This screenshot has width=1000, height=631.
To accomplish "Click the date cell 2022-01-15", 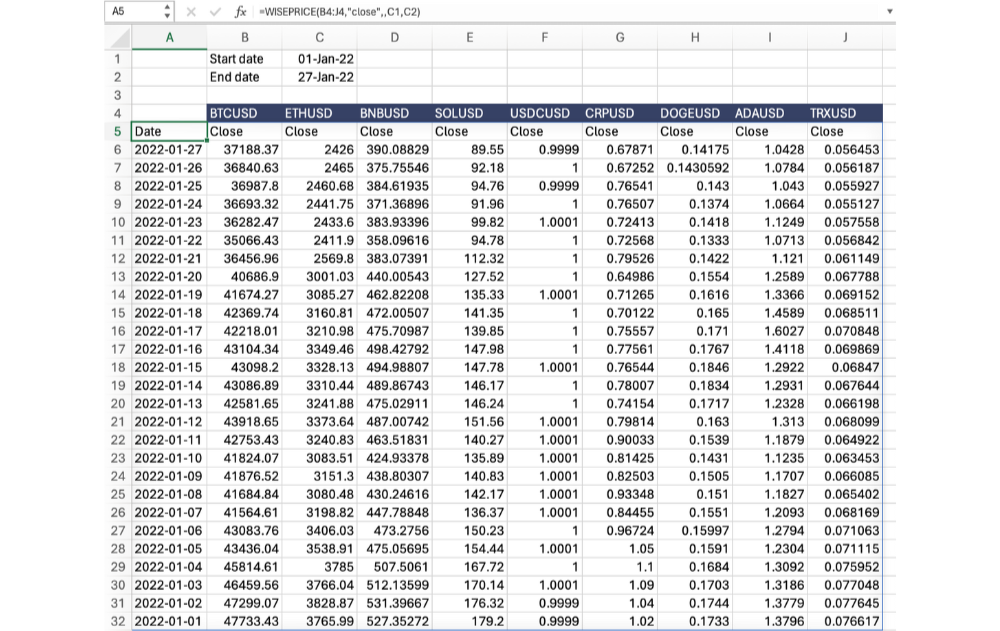I will coord(168,368).
